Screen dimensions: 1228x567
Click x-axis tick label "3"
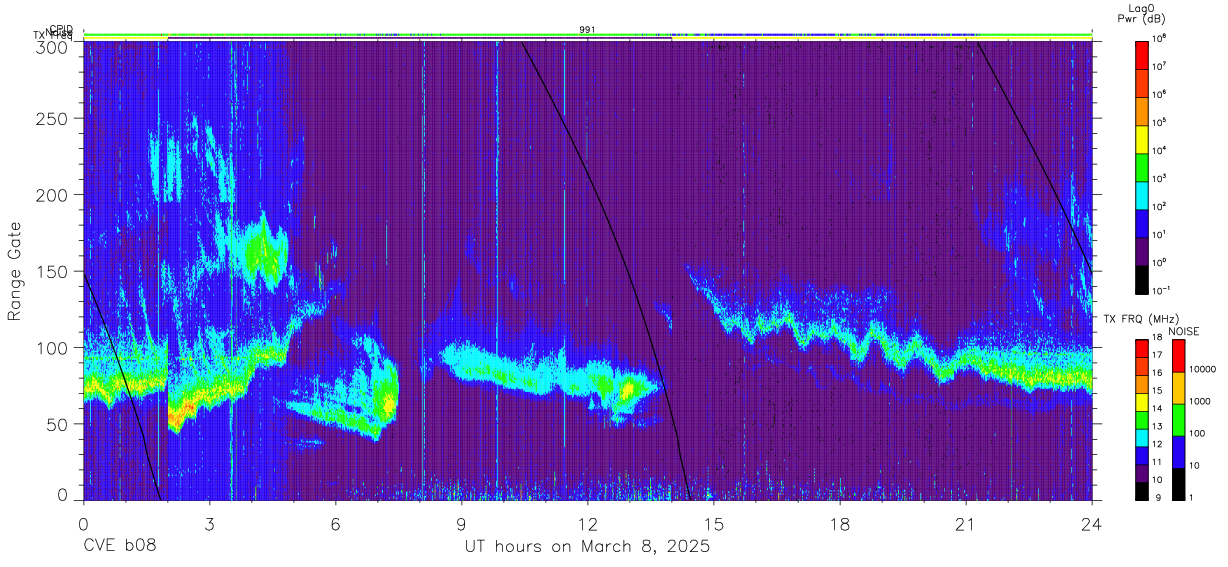pyautogui.click(x=209, y=524)
